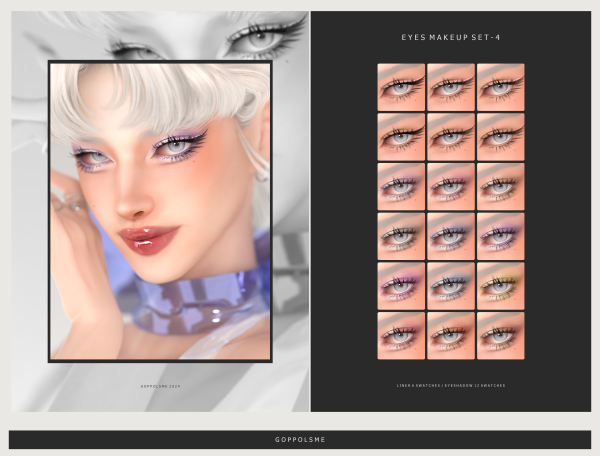Select the left swatch in third row

point(401,186)
